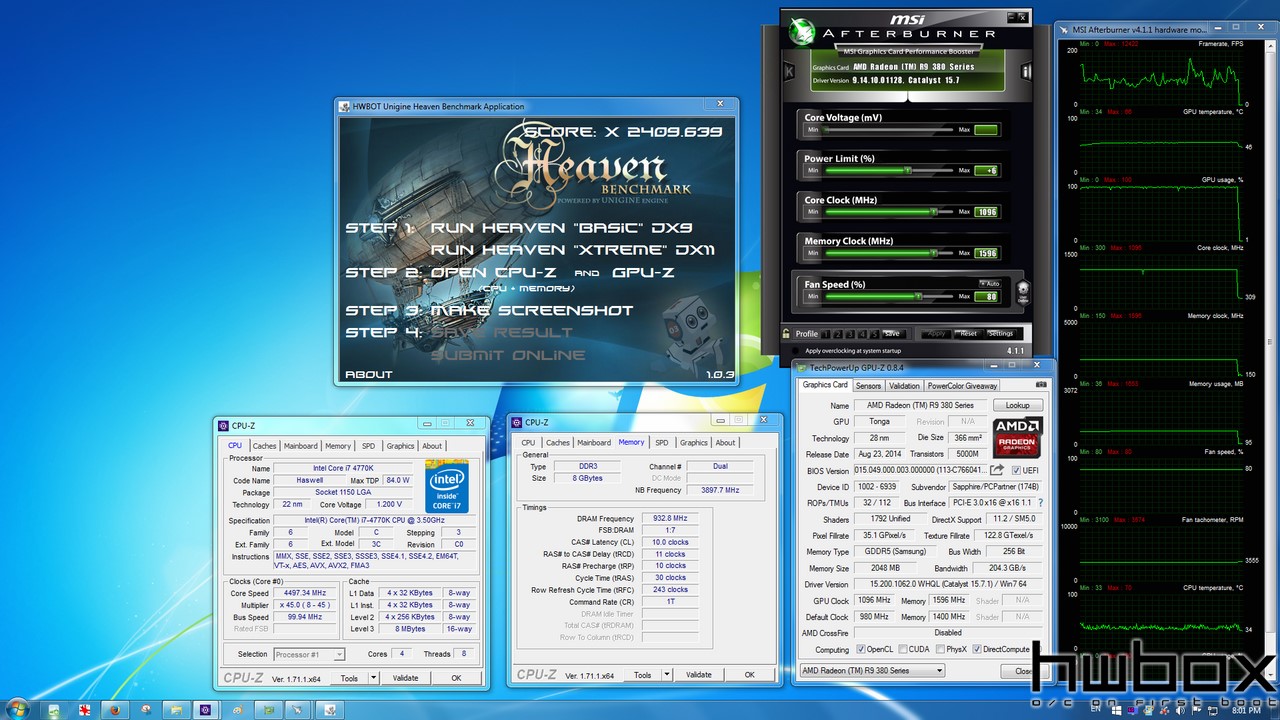Toggle PhysX checkbox in GPU-Z

(939, 649)
